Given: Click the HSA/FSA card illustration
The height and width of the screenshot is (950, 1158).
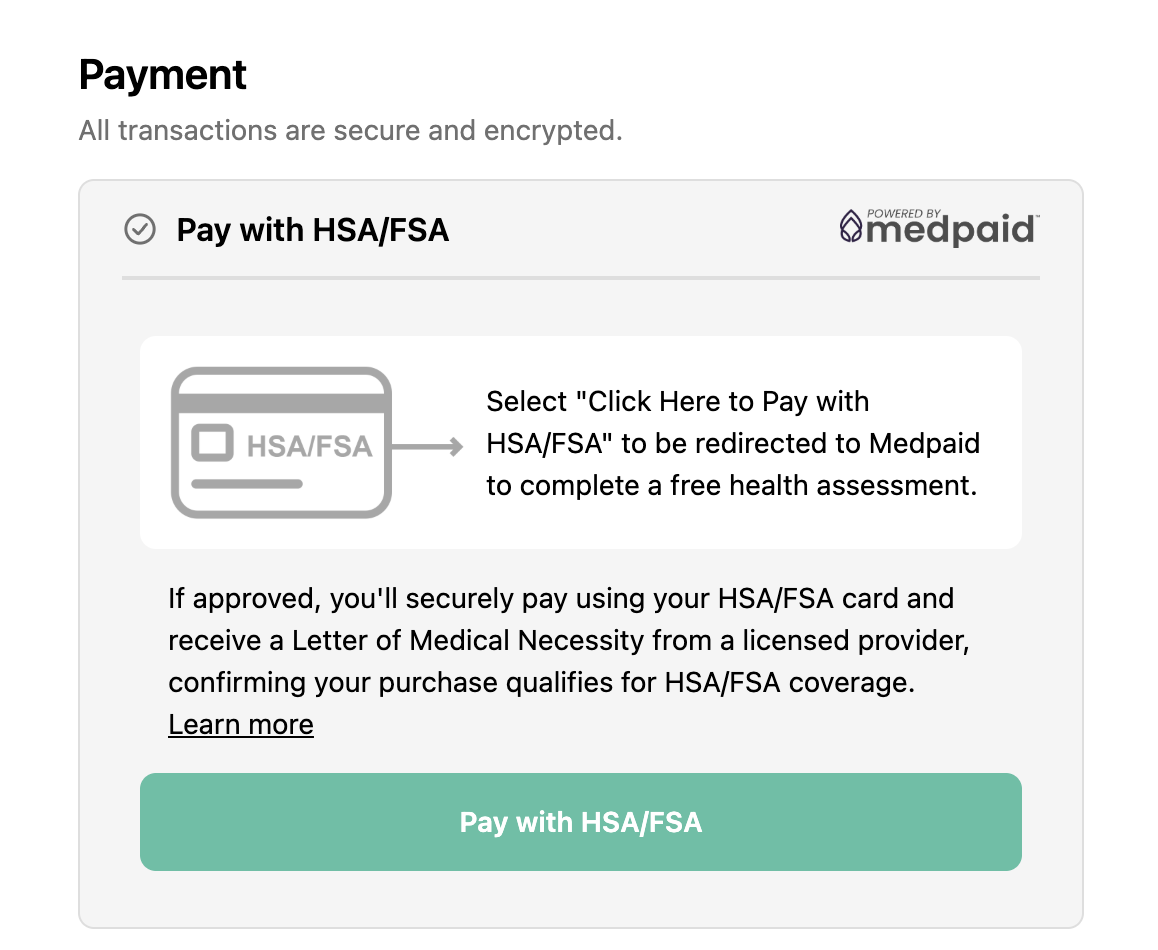Looking at the screenshot, I should pos(281,442).
